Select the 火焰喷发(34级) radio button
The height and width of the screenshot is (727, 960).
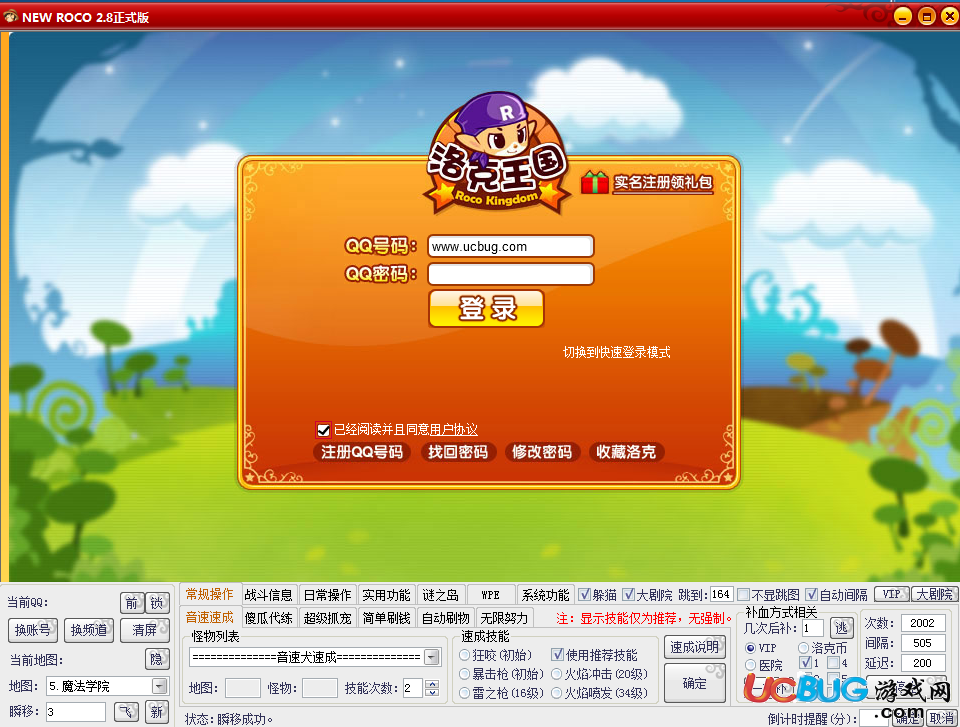click(x=557, y=693)
